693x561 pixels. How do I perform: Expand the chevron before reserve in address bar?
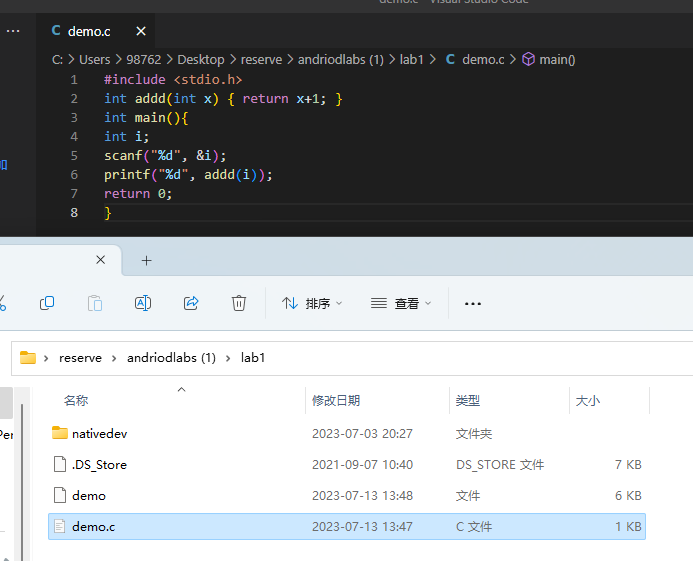tap(46, 358)
